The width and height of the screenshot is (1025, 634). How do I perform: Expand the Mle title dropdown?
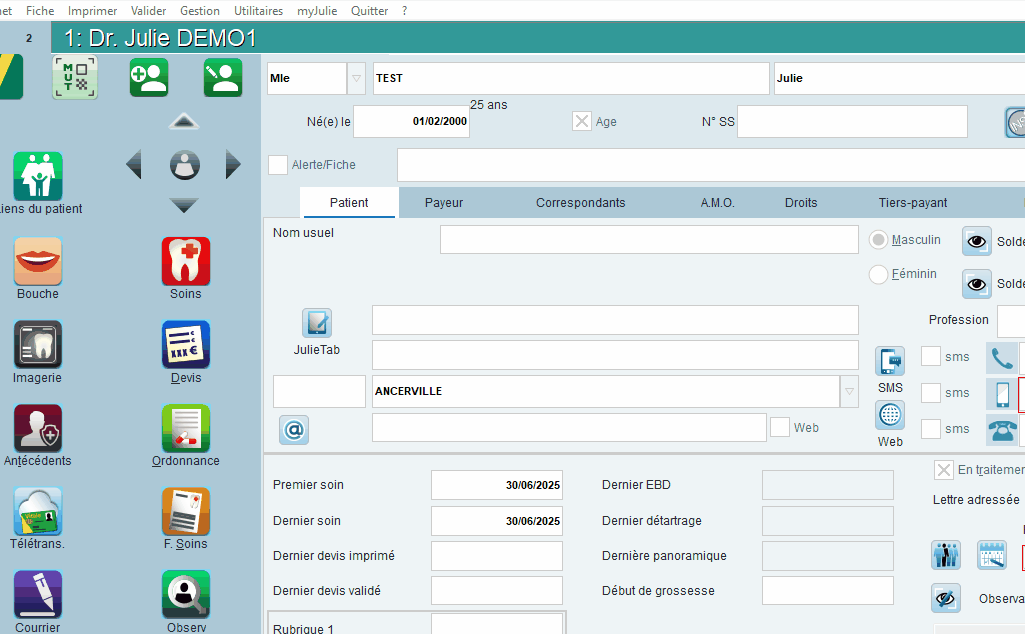(356, 78)
